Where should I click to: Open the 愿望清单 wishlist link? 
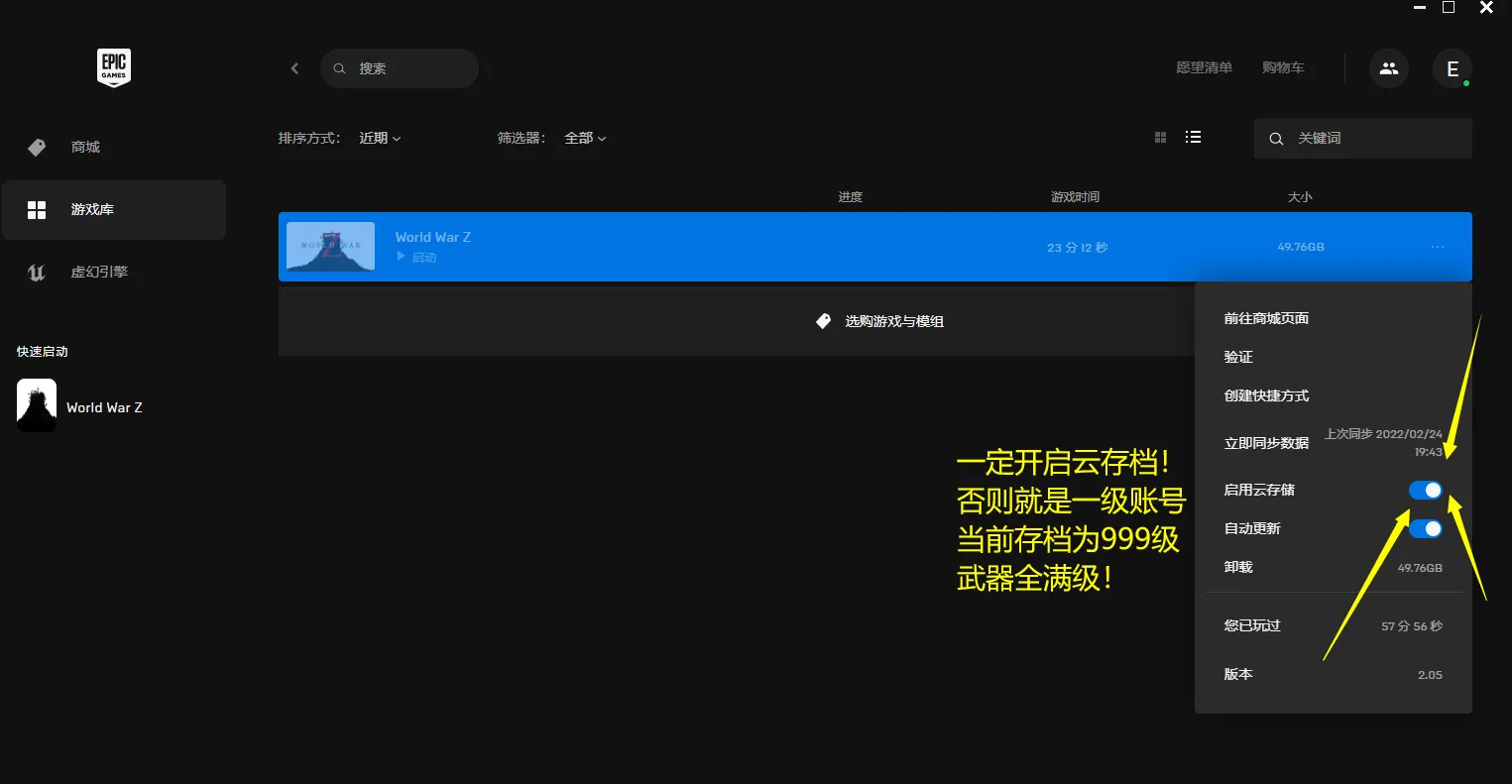[x=1204, y=67]
